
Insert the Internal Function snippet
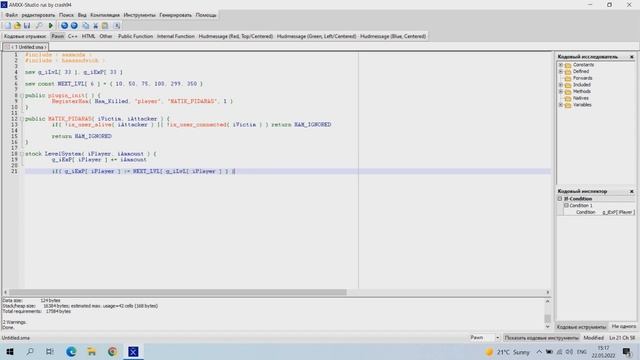[176, 36]
